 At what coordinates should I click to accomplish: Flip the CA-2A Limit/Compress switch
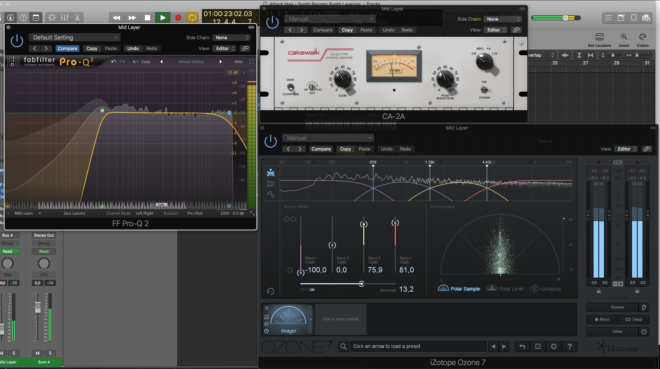coord(290,88)
